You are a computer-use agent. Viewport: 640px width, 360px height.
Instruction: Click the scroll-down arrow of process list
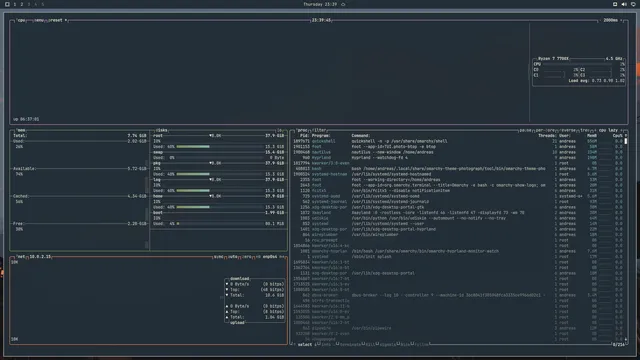pyautogui.click(x=626, y=340)
